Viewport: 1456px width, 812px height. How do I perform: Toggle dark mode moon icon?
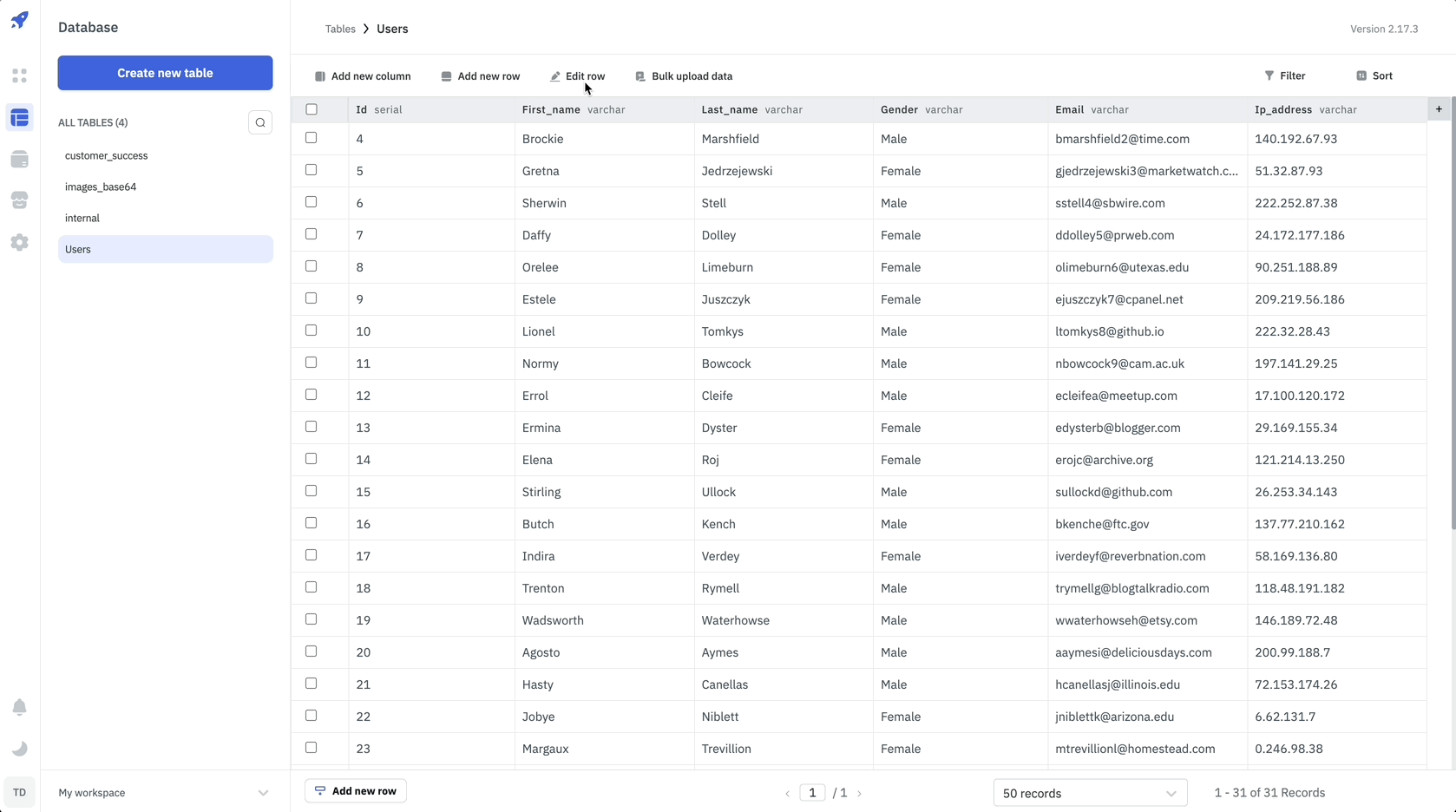coord(19,749)
